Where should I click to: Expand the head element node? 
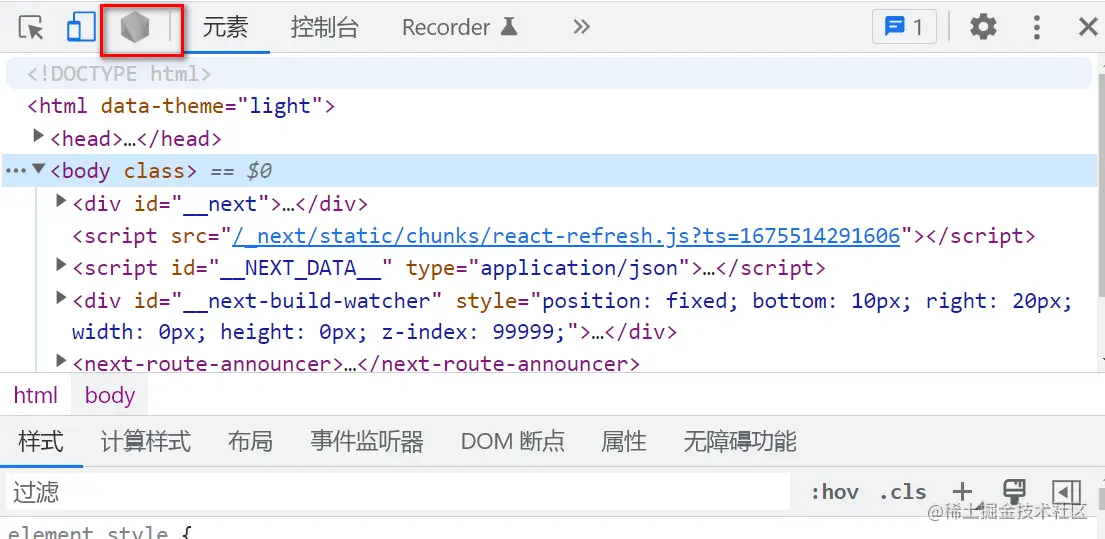39,135
